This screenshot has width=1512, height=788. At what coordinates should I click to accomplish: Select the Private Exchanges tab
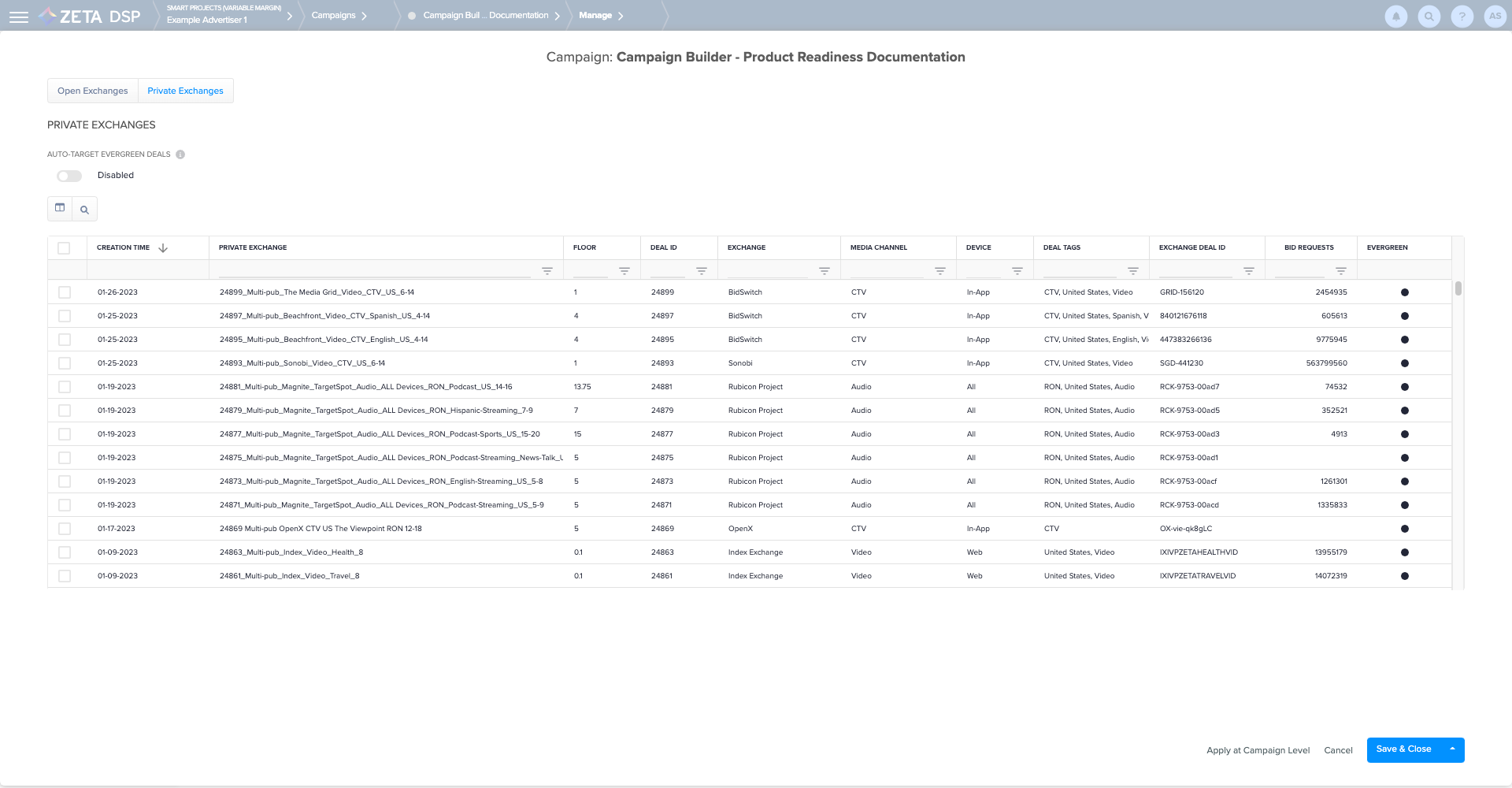(x=185, y=91)
